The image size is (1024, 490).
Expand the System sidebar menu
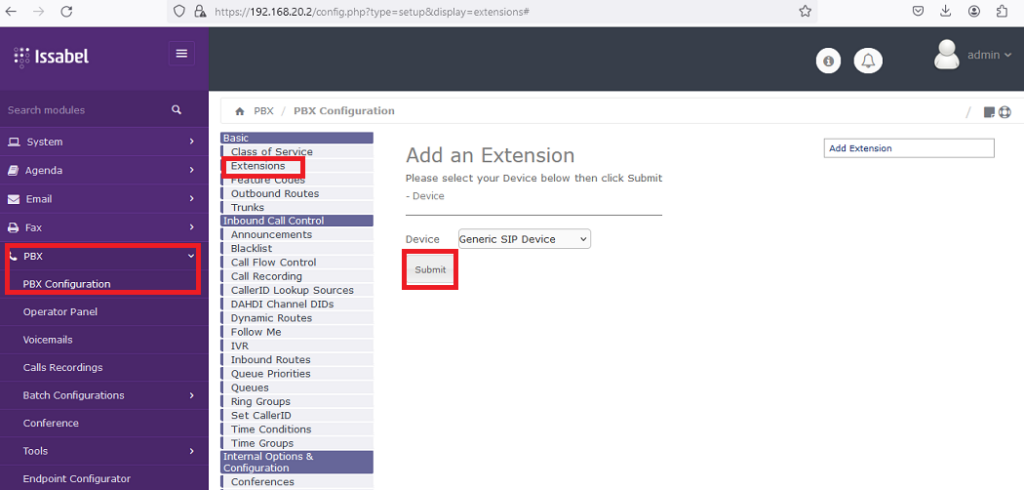(x=100, y=142)
